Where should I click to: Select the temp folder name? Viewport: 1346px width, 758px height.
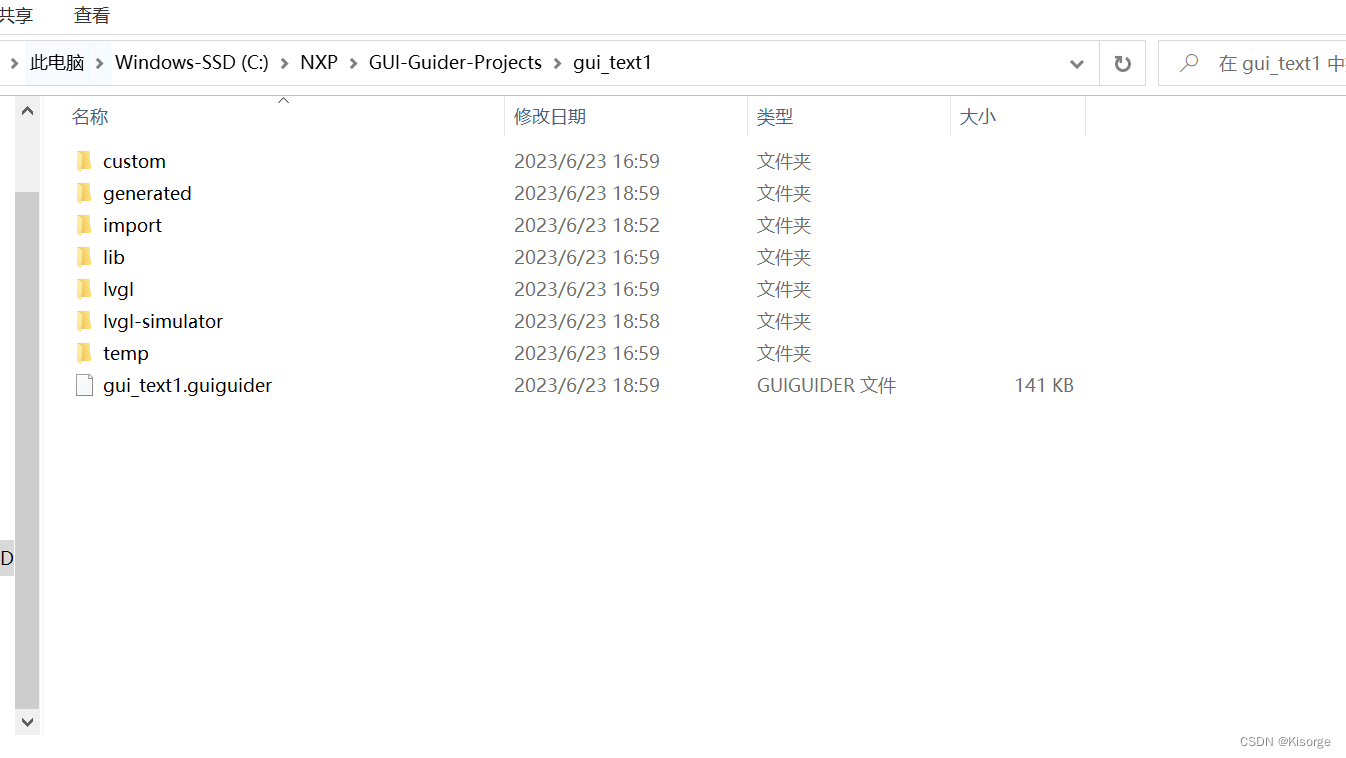tap(126, 353)
